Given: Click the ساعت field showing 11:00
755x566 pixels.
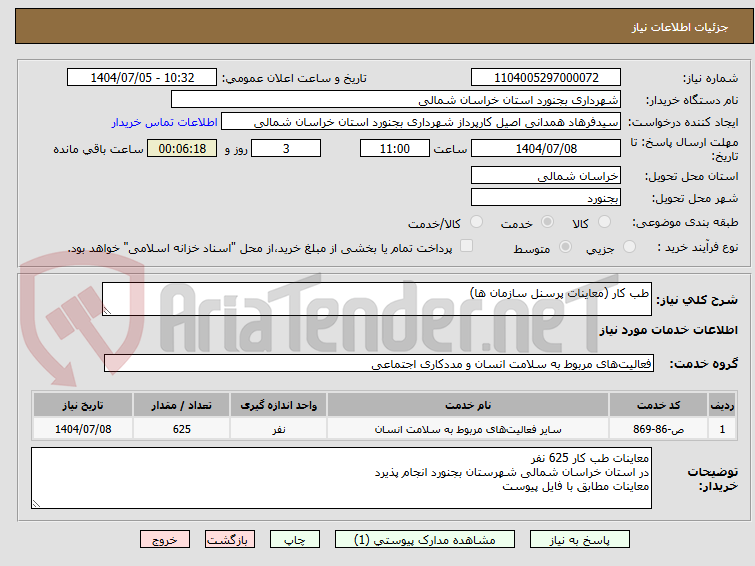Looking at the screenshot, I should tap(394, 148).
